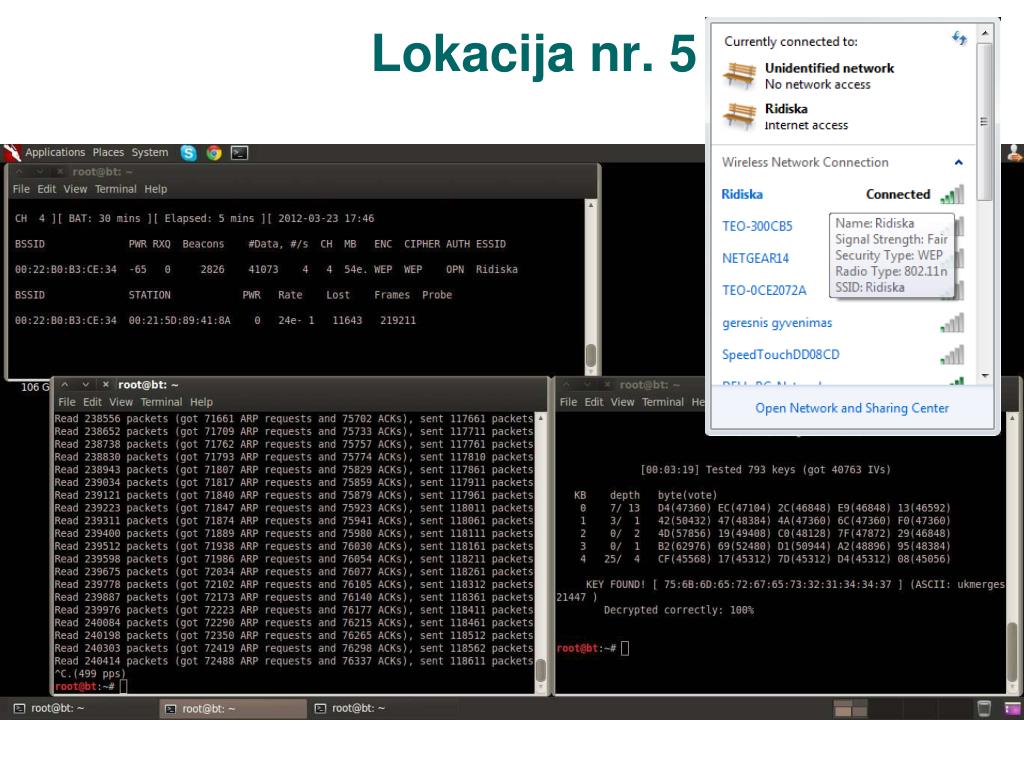Open Edit menu in ARP replay terminal
1024x768 pixels.
92,402
